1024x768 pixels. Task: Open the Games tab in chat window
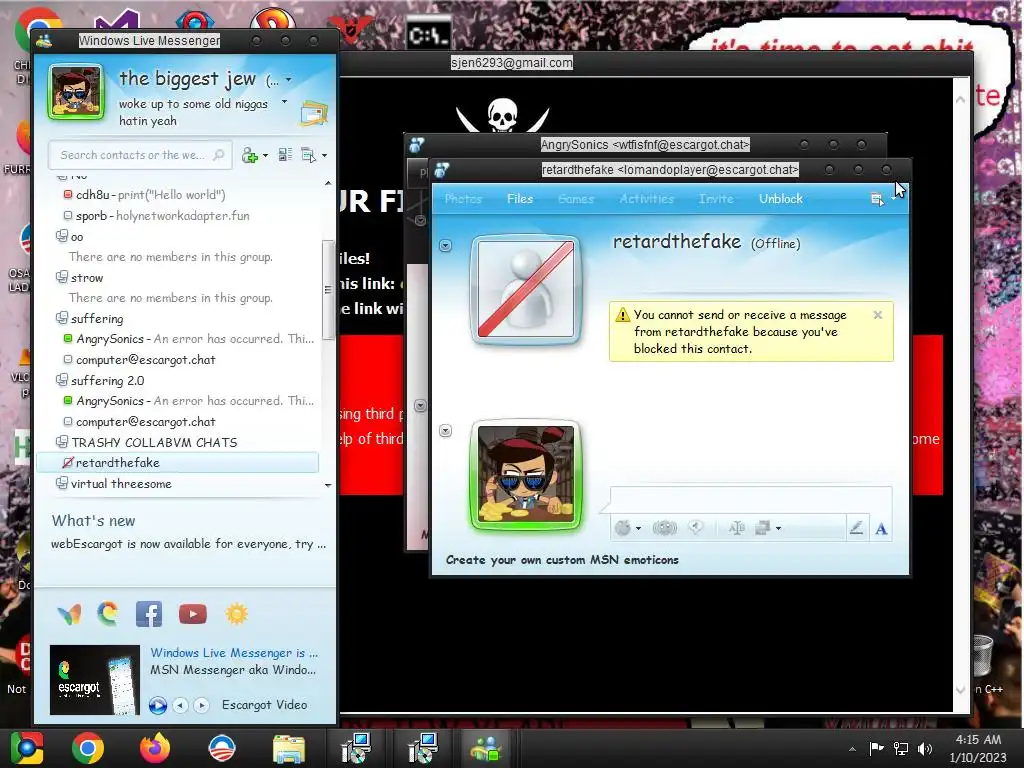pos(575,199)
